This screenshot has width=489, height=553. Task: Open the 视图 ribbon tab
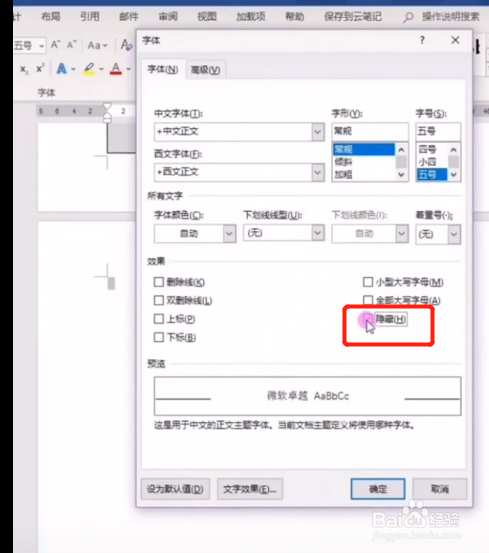(207, 17)
